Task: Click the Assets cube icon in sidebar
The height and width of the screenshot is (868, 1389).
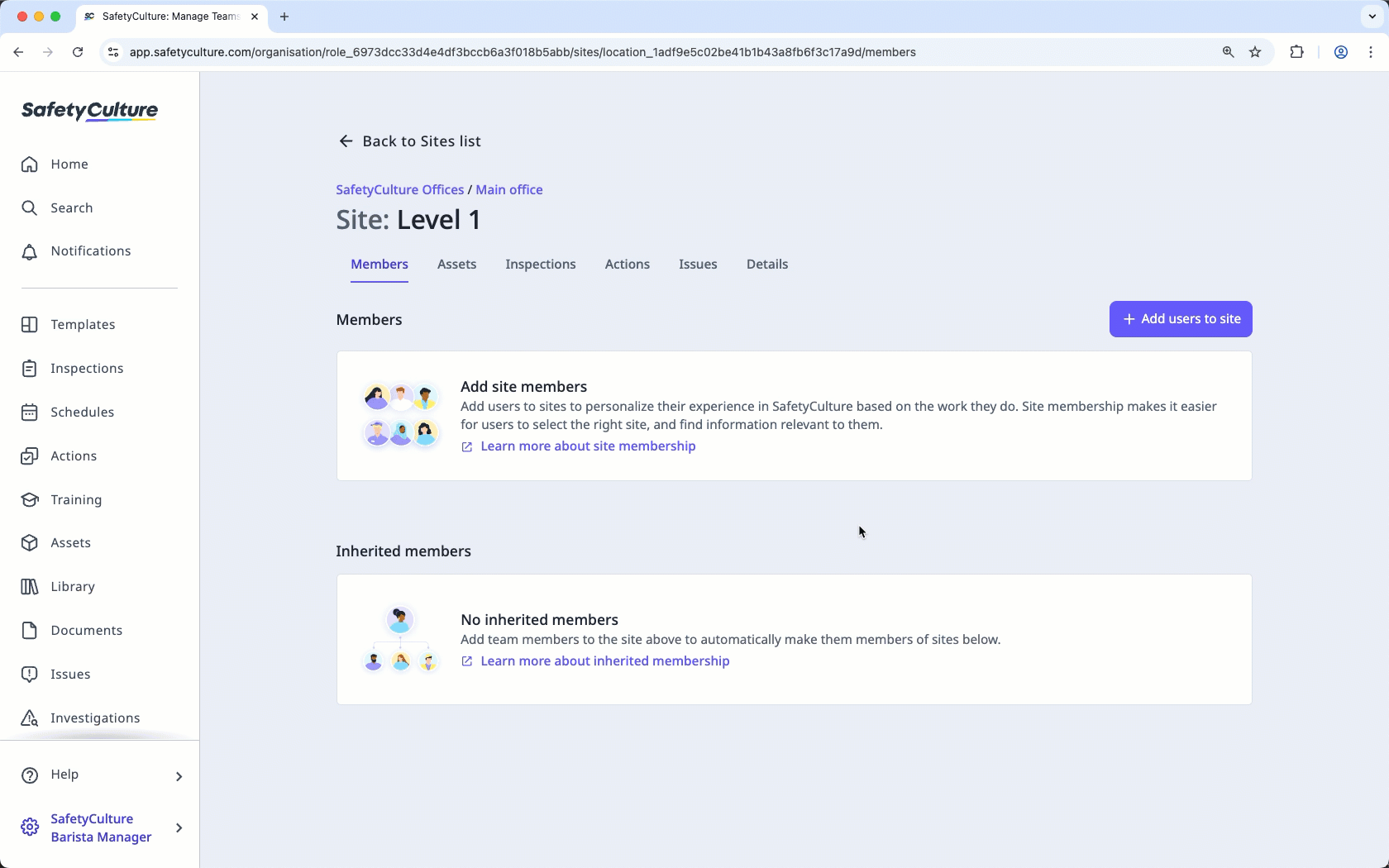Action: 30,543
